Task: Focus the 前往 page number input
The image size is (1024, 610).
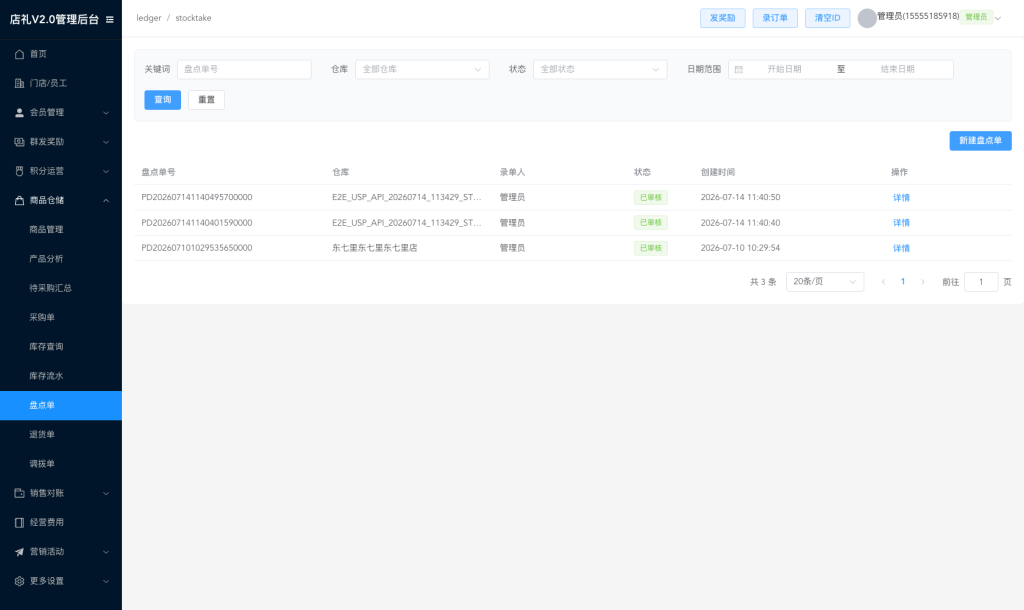Action: point(981,282)
